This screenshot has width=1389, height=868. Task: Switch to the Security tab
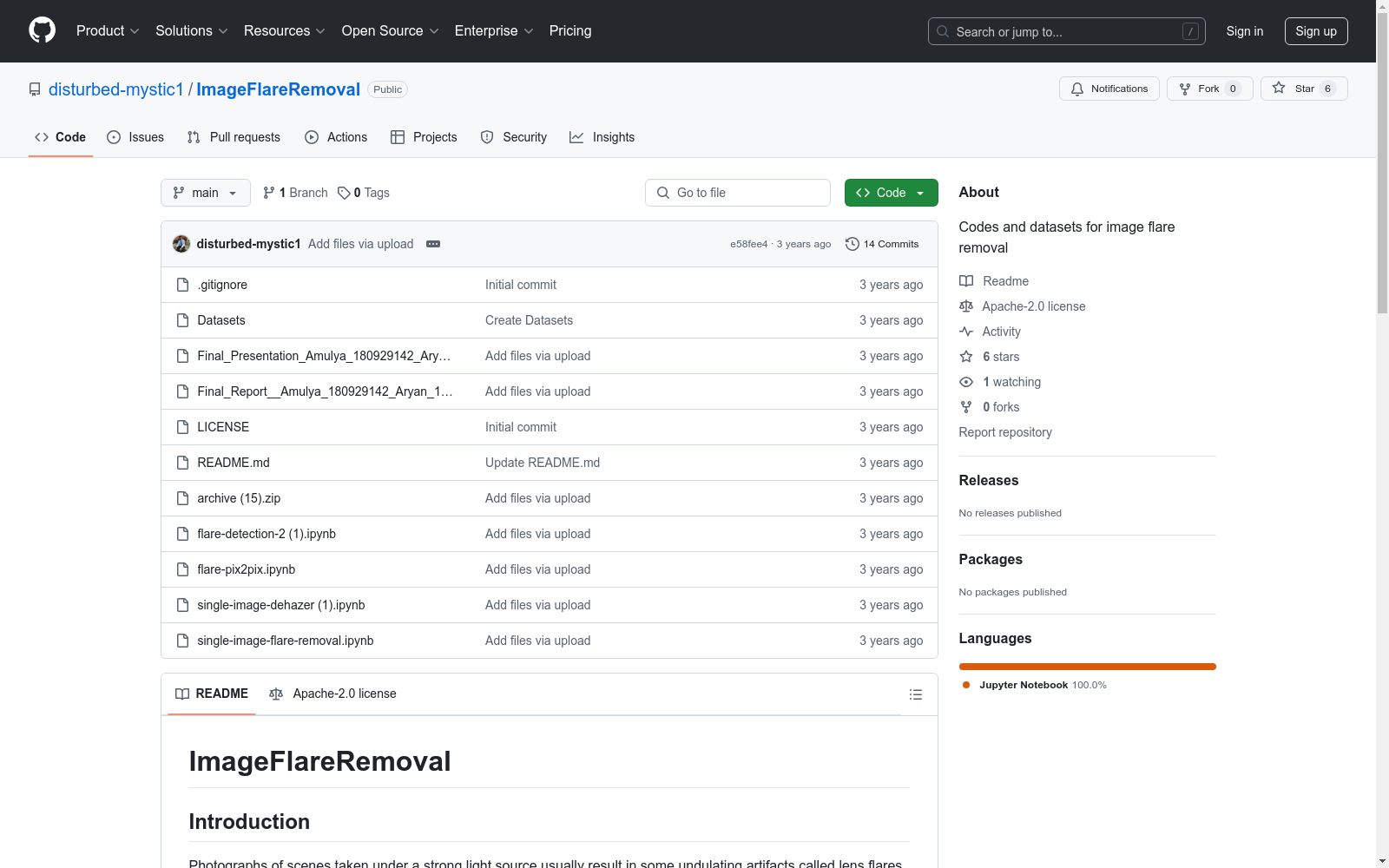514,137
